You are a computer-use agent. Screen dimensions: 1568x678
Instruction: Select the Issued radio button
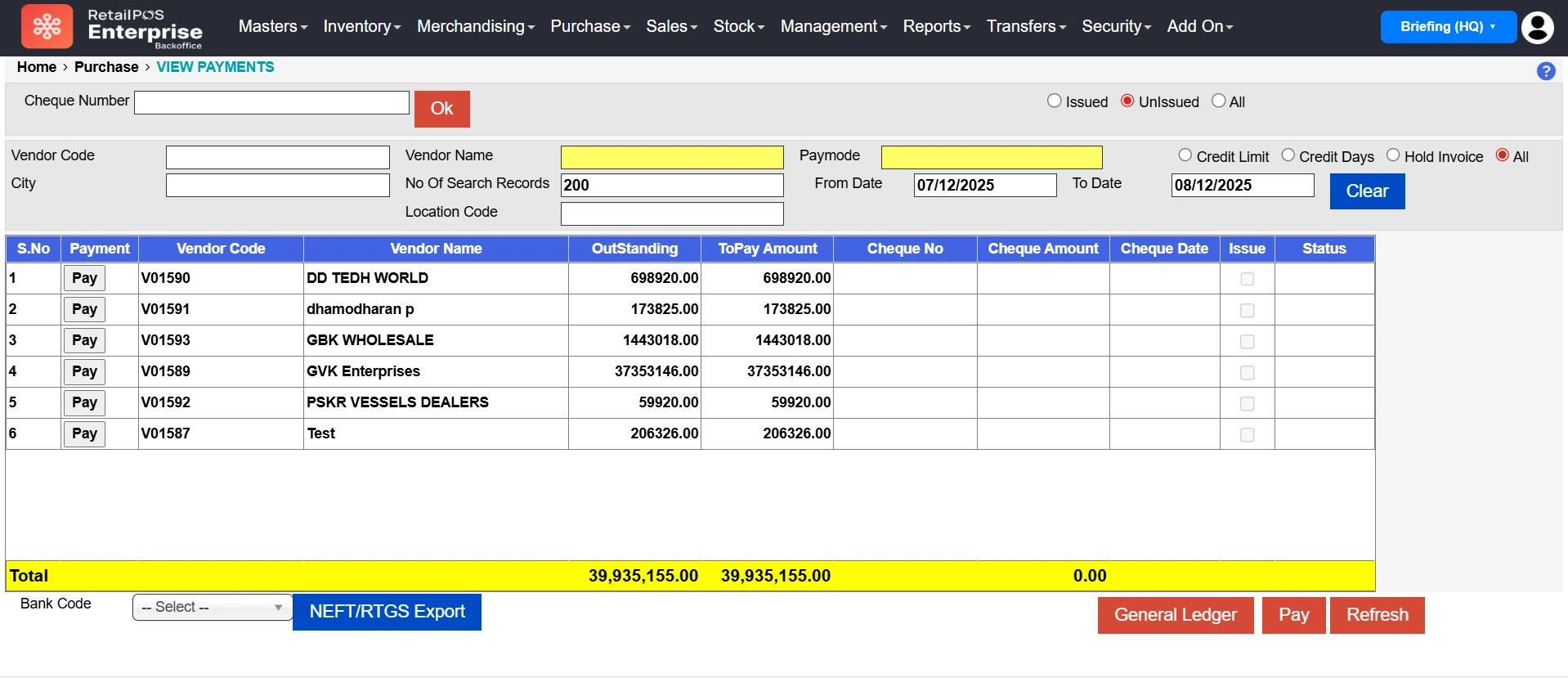(1054, 101)
